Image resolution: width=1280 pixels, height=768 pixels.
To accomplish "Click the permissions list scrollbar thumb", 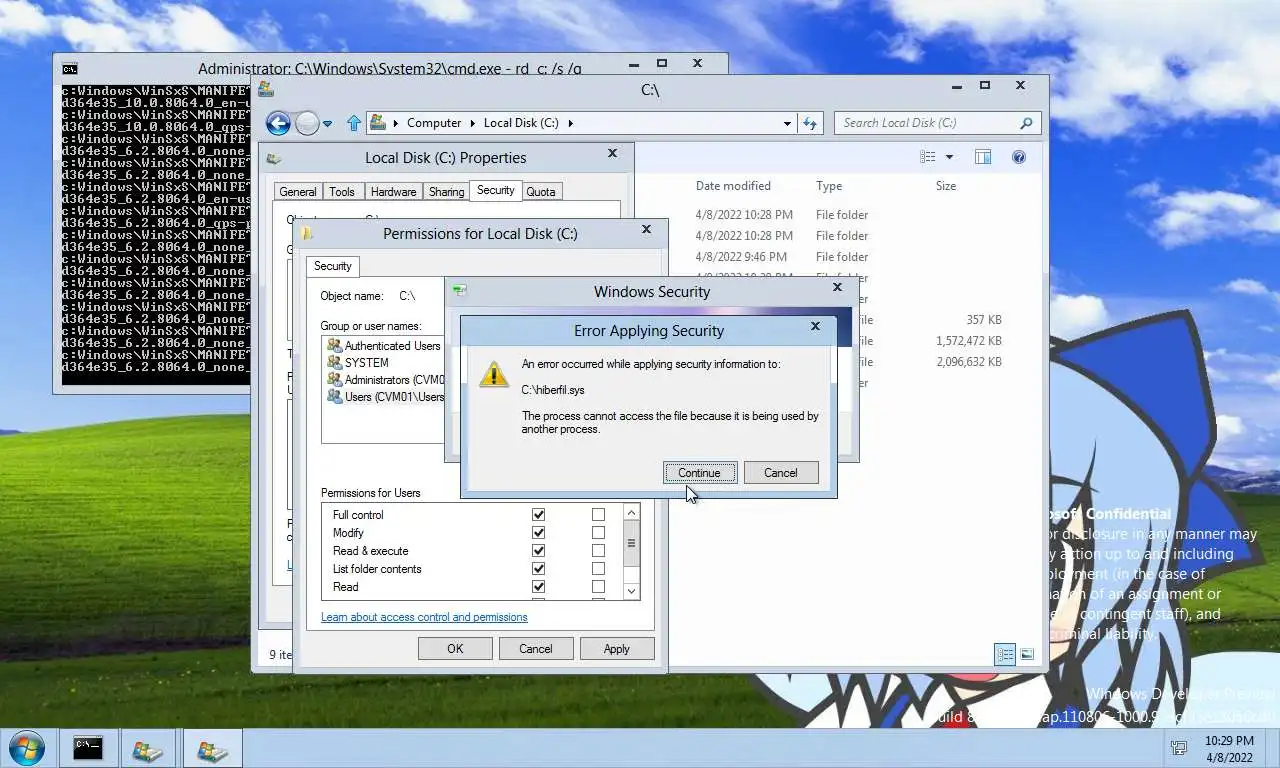I will point(631,544).
